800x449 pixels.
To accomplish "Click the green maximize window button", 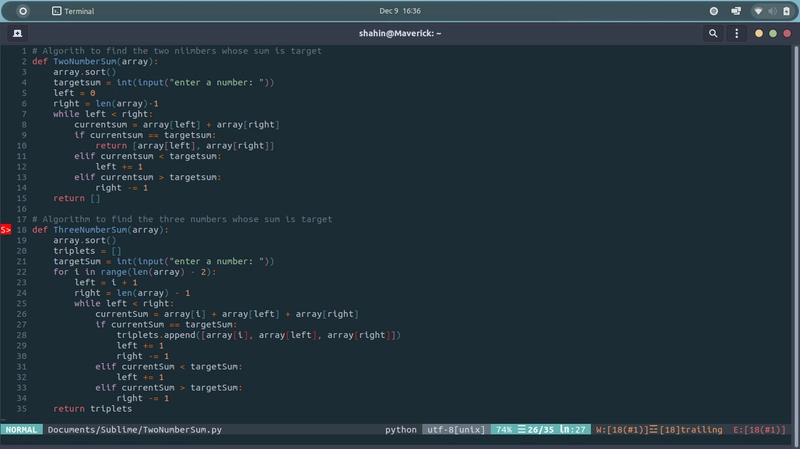I will click(x=772, y=33).
